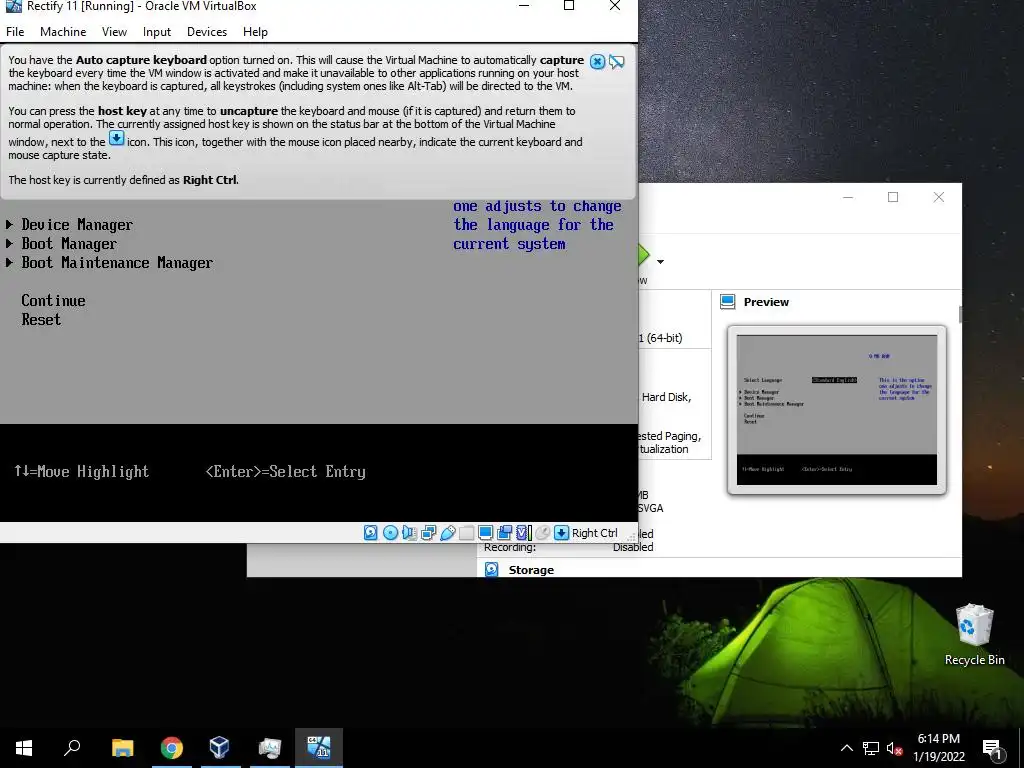
Task: Click the USB devices indicator icon
Action: (x=447, y=533)
